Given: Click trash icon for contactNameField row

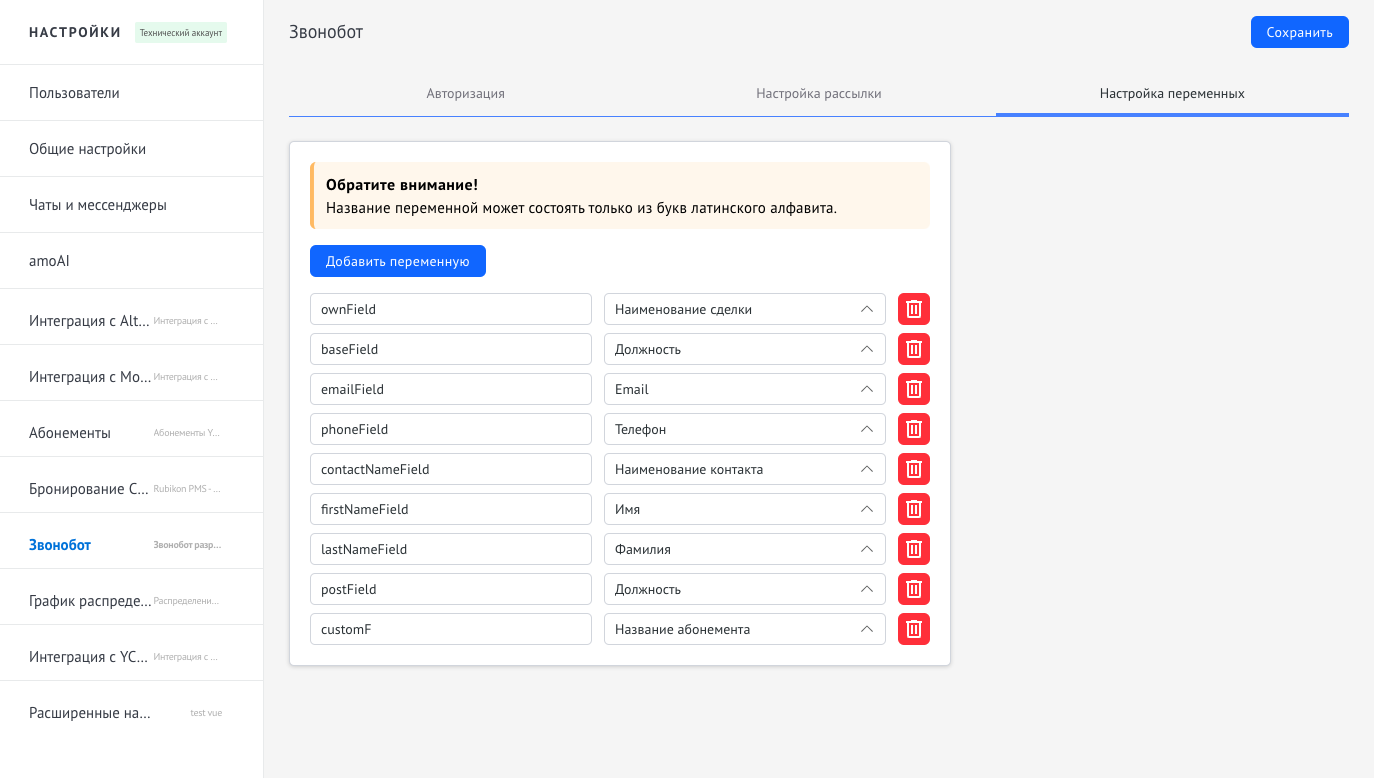Looking at the screenshot, I should [914, 469].
